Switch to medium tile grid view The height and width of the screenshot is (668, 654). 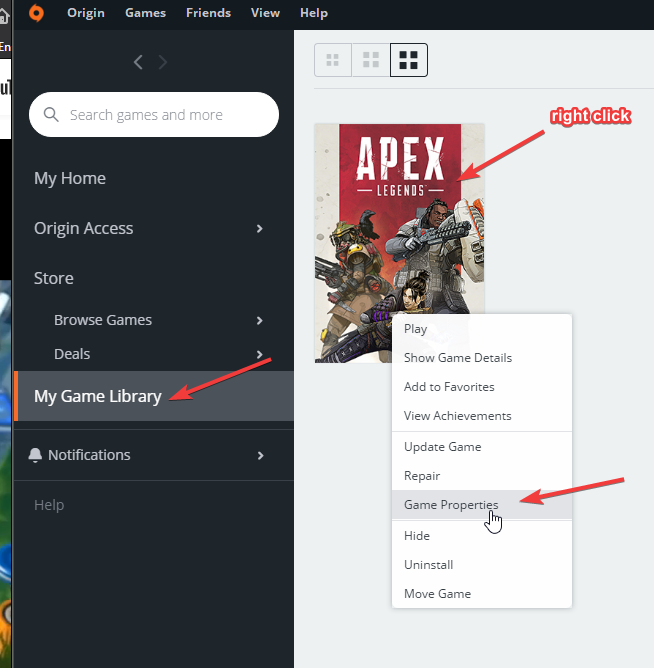pyautogui.click(x=371, y=60)
